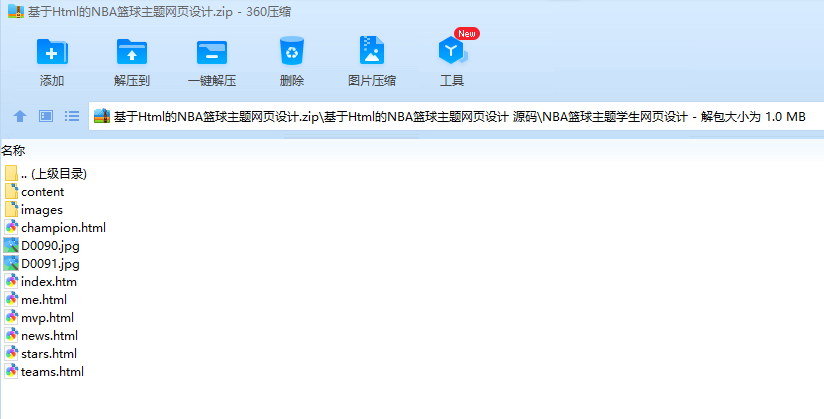
Task: Click the D0090.jpg image icon
Action: (11, 246)
